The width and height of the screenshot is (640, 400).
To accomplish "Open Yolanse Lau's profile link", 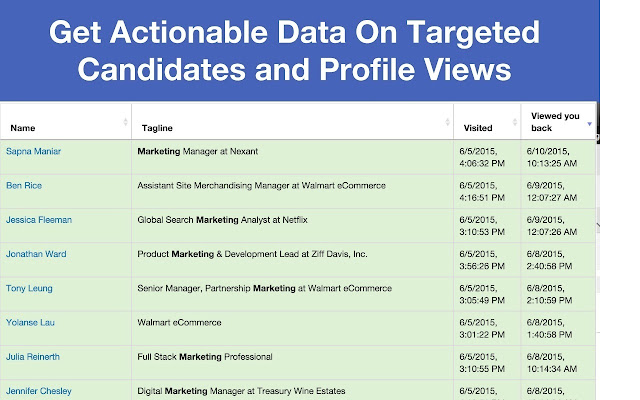I will [x=30, y=322].
